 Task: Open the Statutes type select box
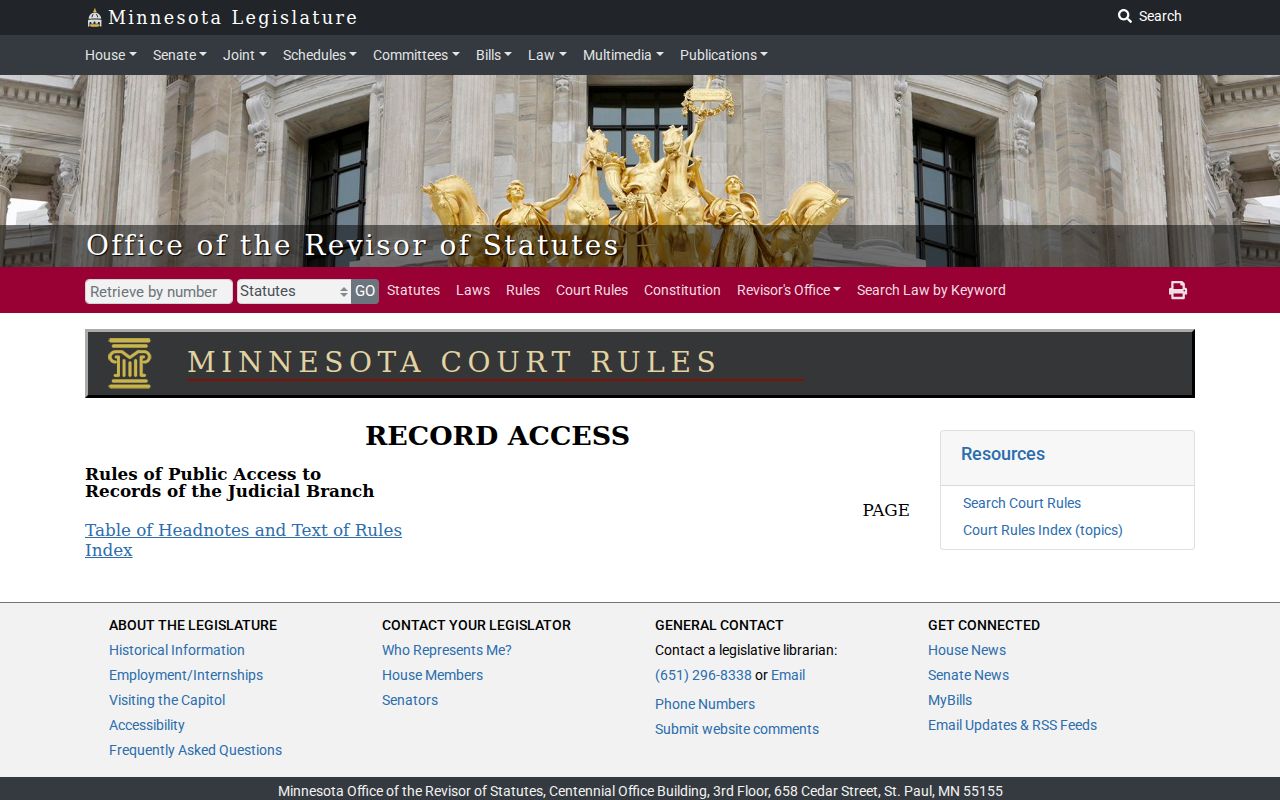294,291
